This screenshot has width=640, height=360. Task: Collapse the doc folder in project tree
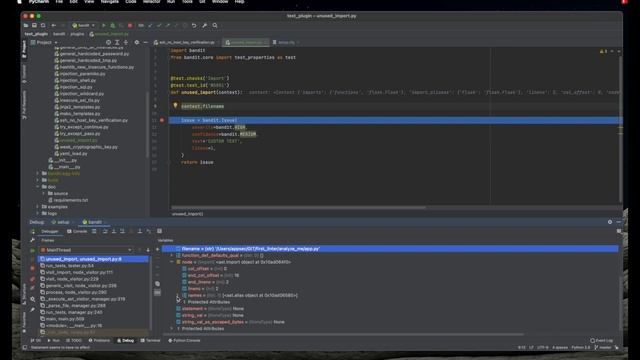(x=38, y=187)
